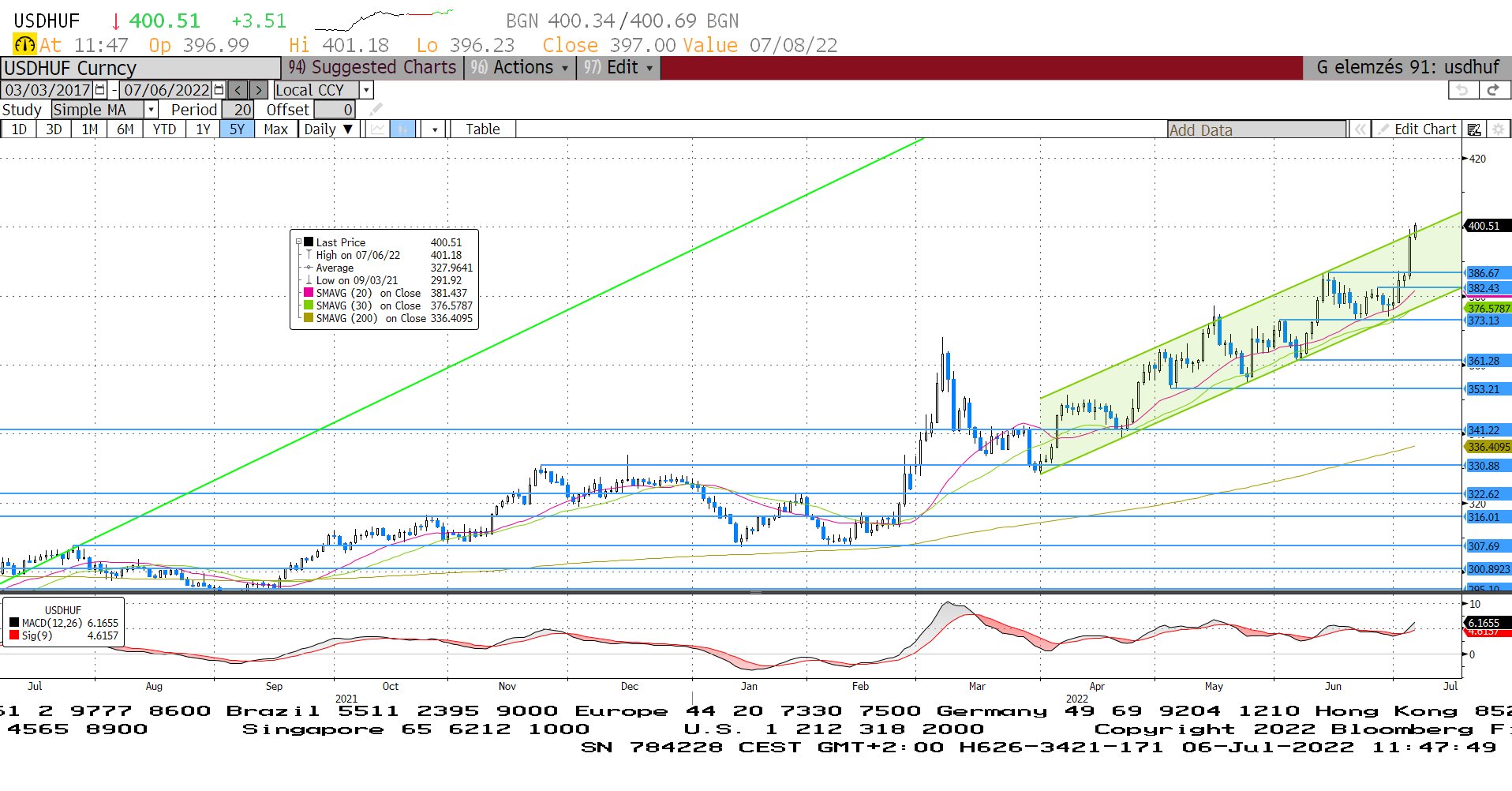Viewport: 1512px width, 791px height.
Task: Select the 5Y time range
Action: tap(237, 129)
